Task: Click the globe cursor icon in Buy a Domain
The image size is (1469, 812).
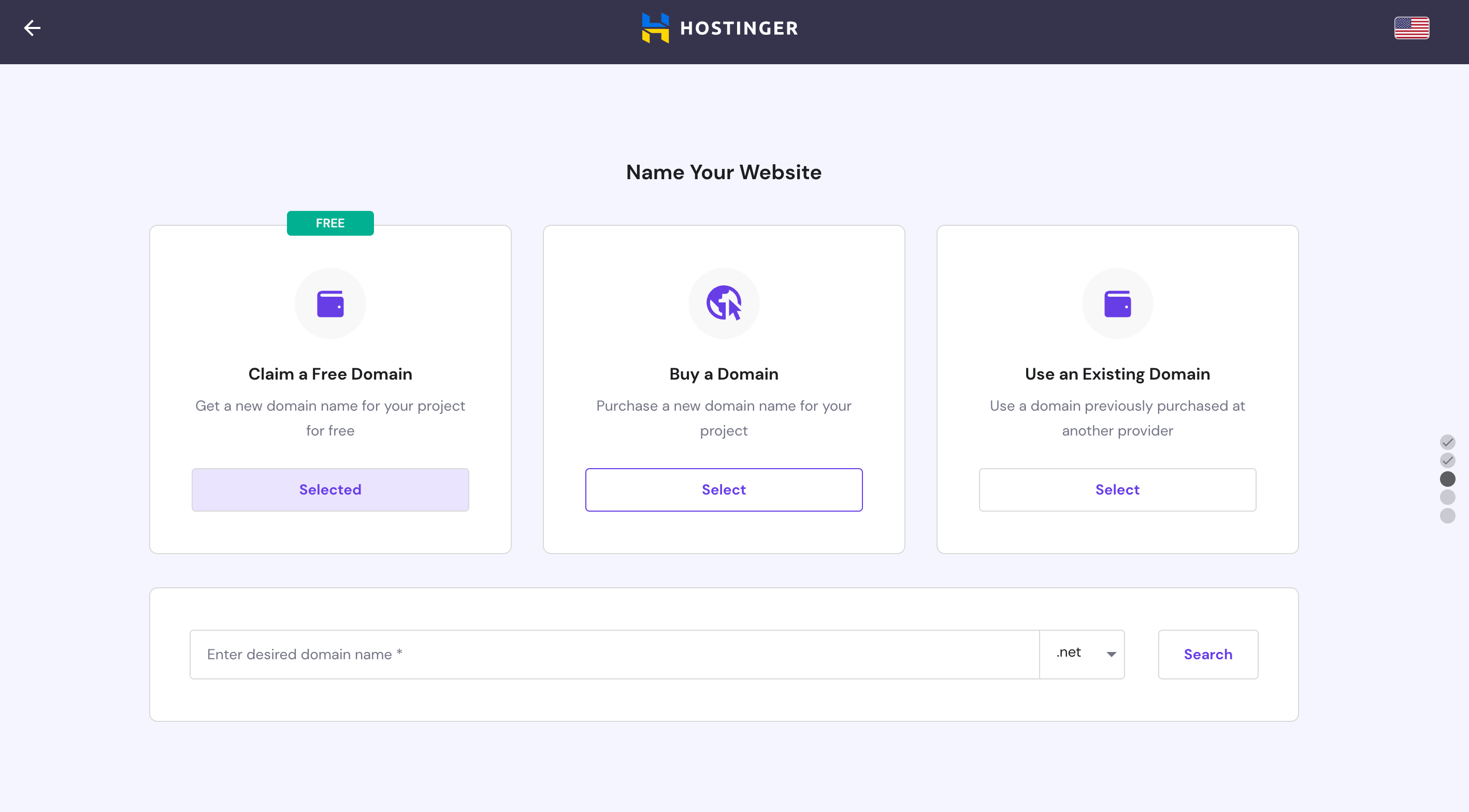Action: (724, 303)
